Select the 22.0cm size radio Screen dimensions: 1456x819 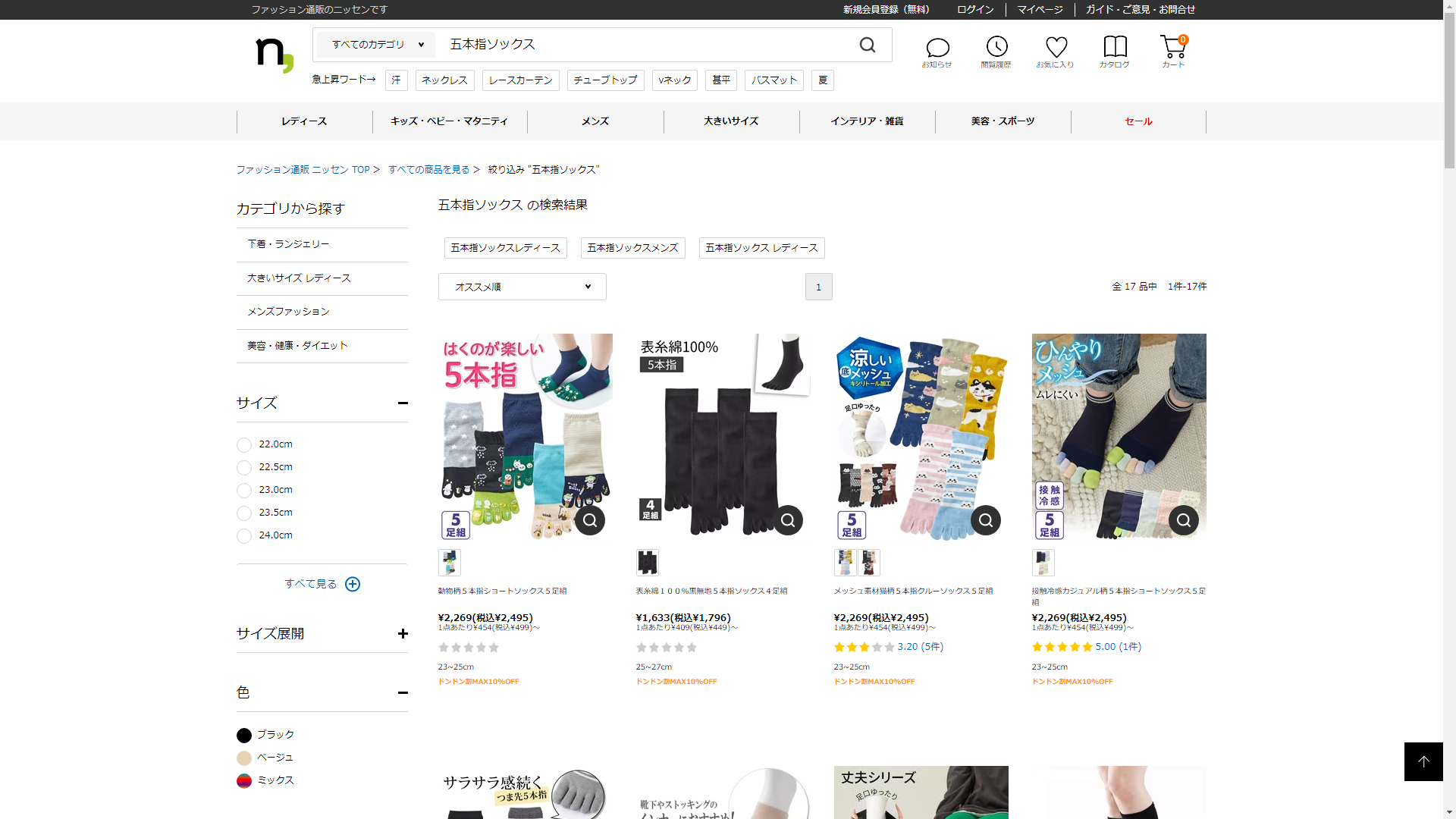244,445
